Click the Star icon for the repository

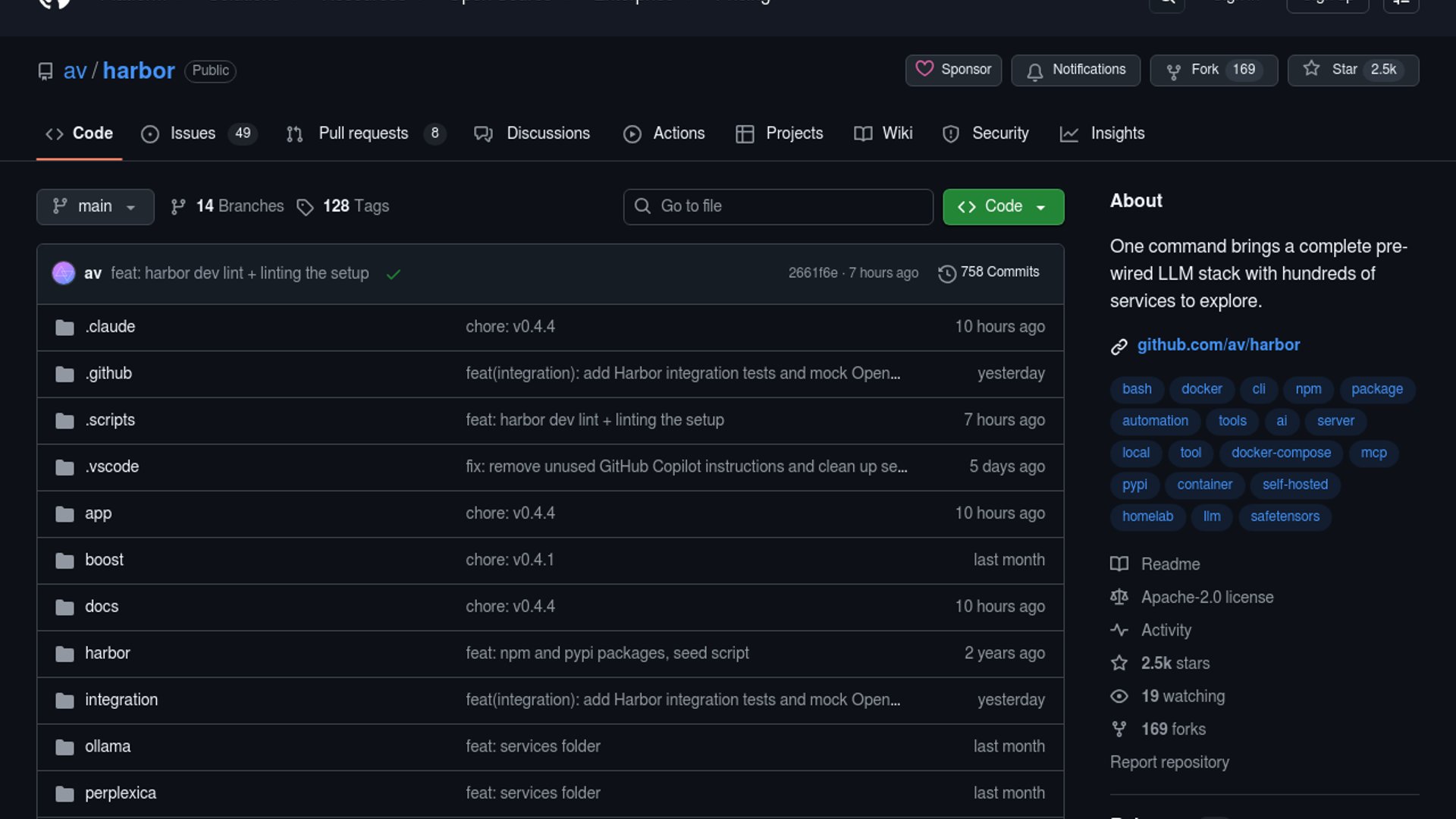(x=1311, y=69)
